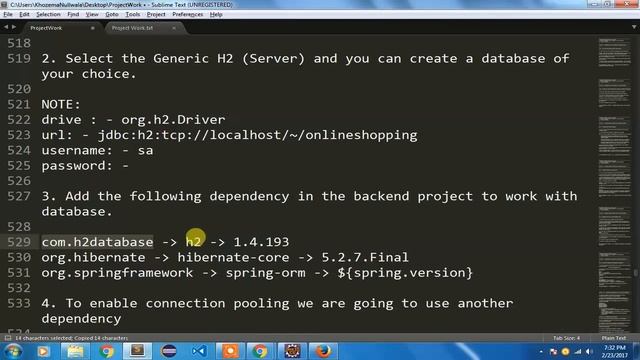Viewport: 640px width, 360px height.
Task: Change Plain Text syntax selector
Action: click(x=613, y=338)
